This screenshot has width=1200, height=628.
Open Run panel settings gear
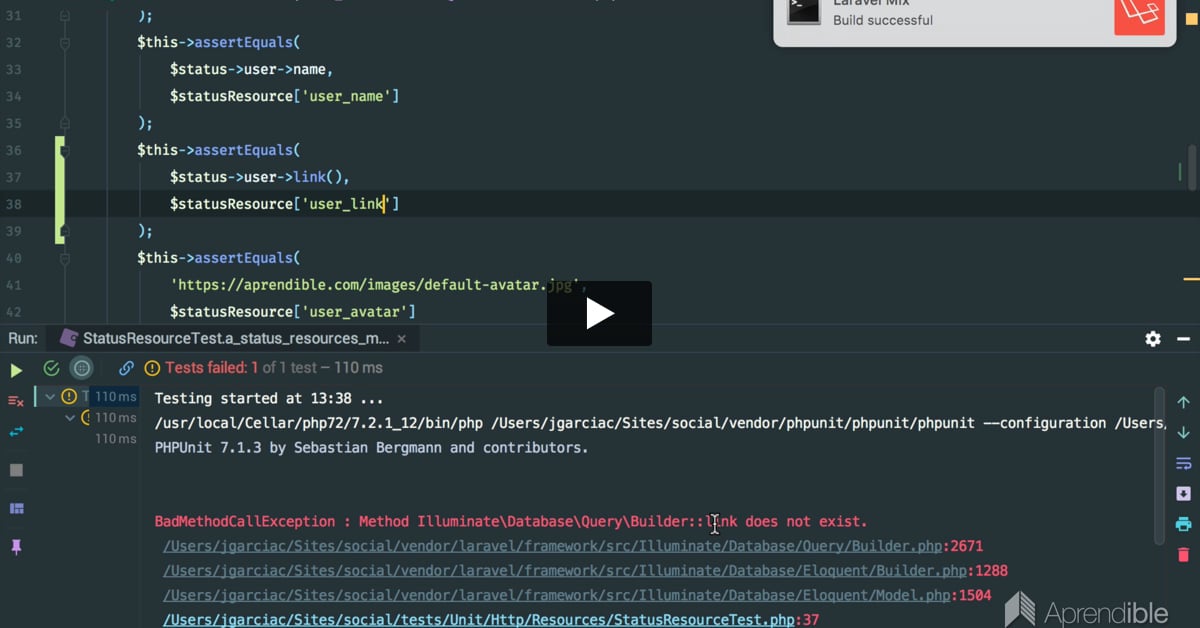pos(1153,339)
